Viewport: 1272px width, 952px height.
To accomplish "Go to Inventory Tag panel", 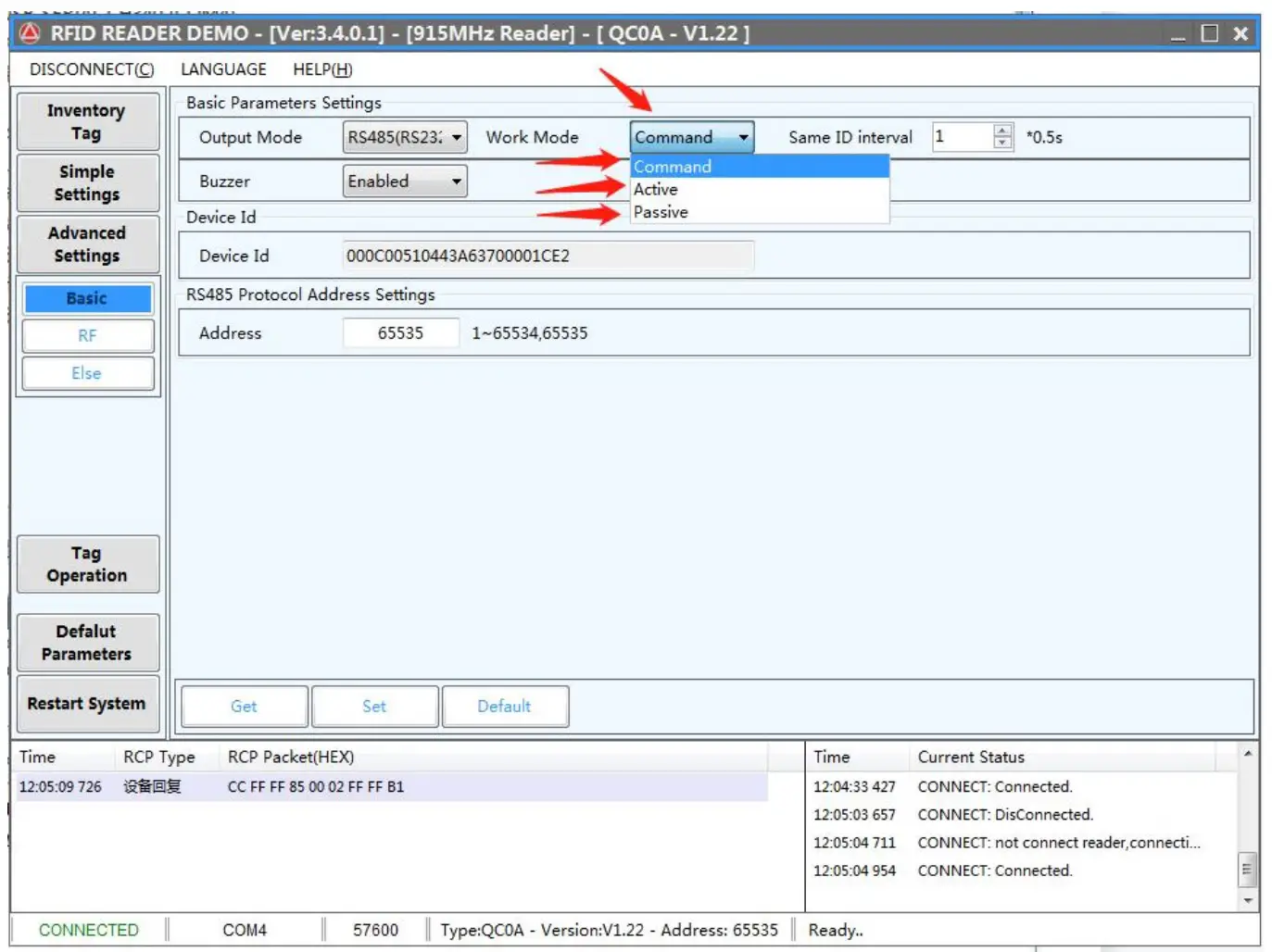I will coord(87,121).
